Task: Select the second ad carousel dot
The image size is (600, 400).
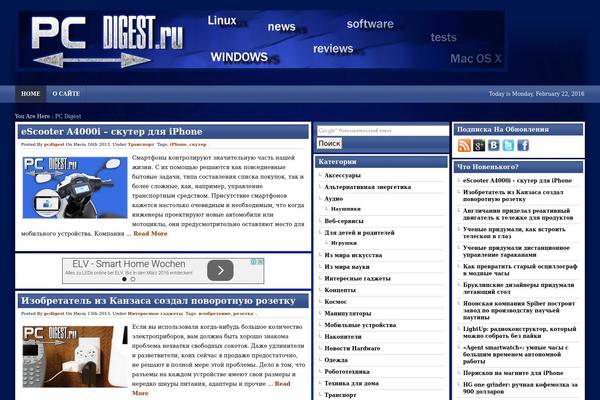Action: click(133, 279)
